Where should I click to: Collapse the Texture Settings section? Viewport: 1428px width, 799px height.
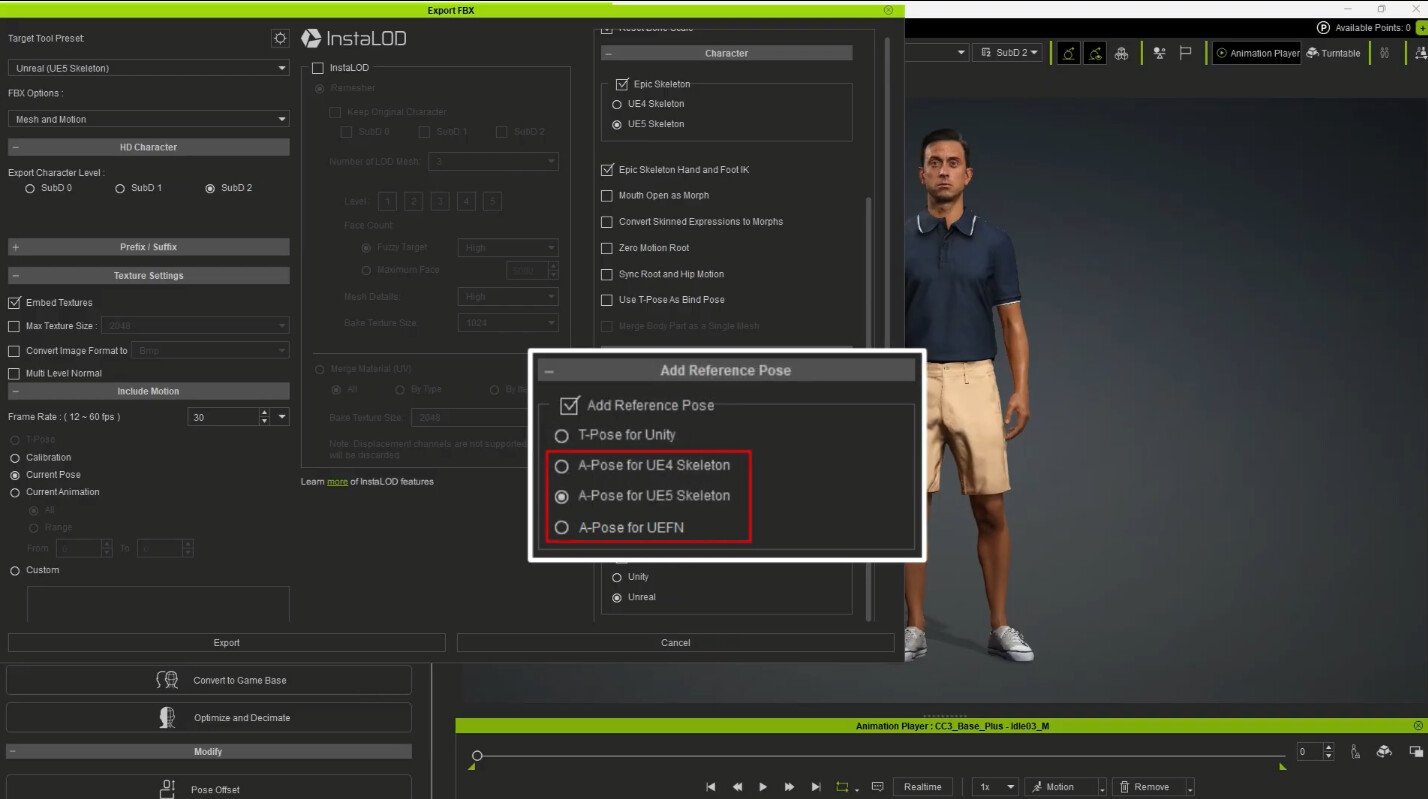(x=15, y=276)
